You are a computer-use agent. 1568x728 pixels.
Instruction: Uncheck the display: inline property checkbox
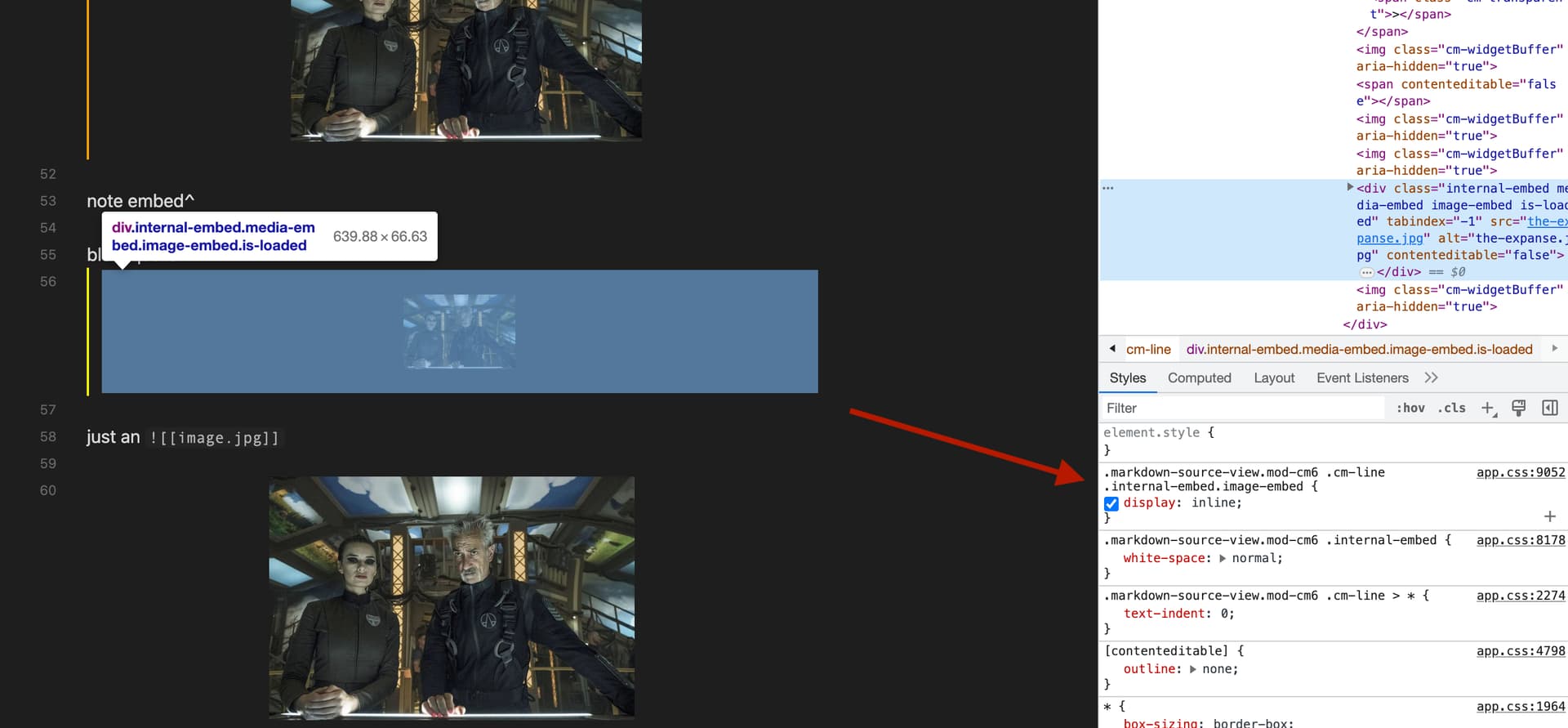click(x=1111, y=503)
